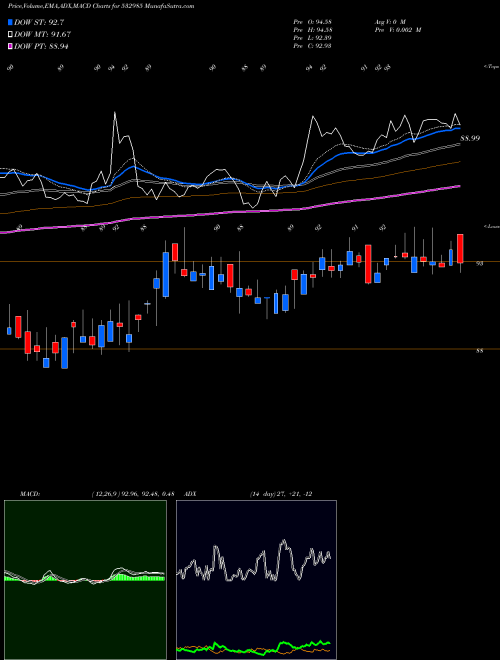The height and width of the screenshot is (660, 500).
Task: Click the 88 price axis label
Action: click(479, 351)
